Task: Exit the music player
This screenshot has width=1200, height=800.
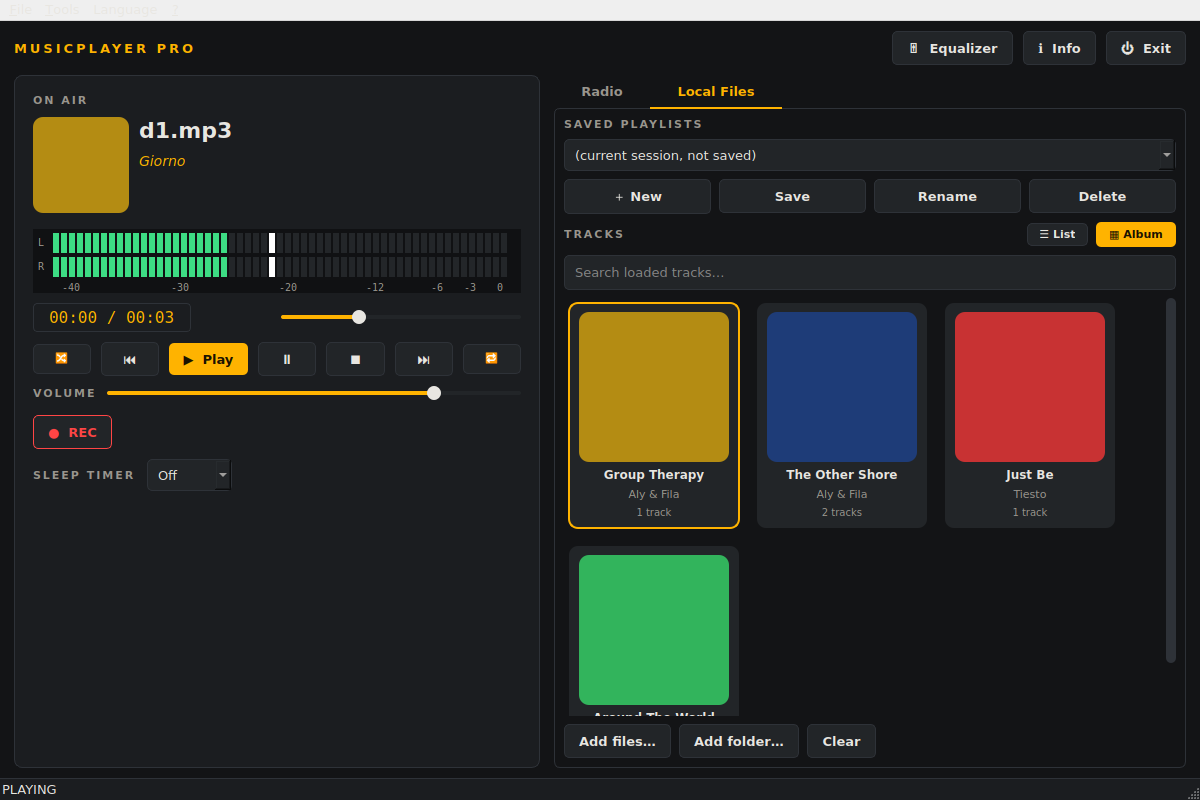Action: tap(1146, 48)
